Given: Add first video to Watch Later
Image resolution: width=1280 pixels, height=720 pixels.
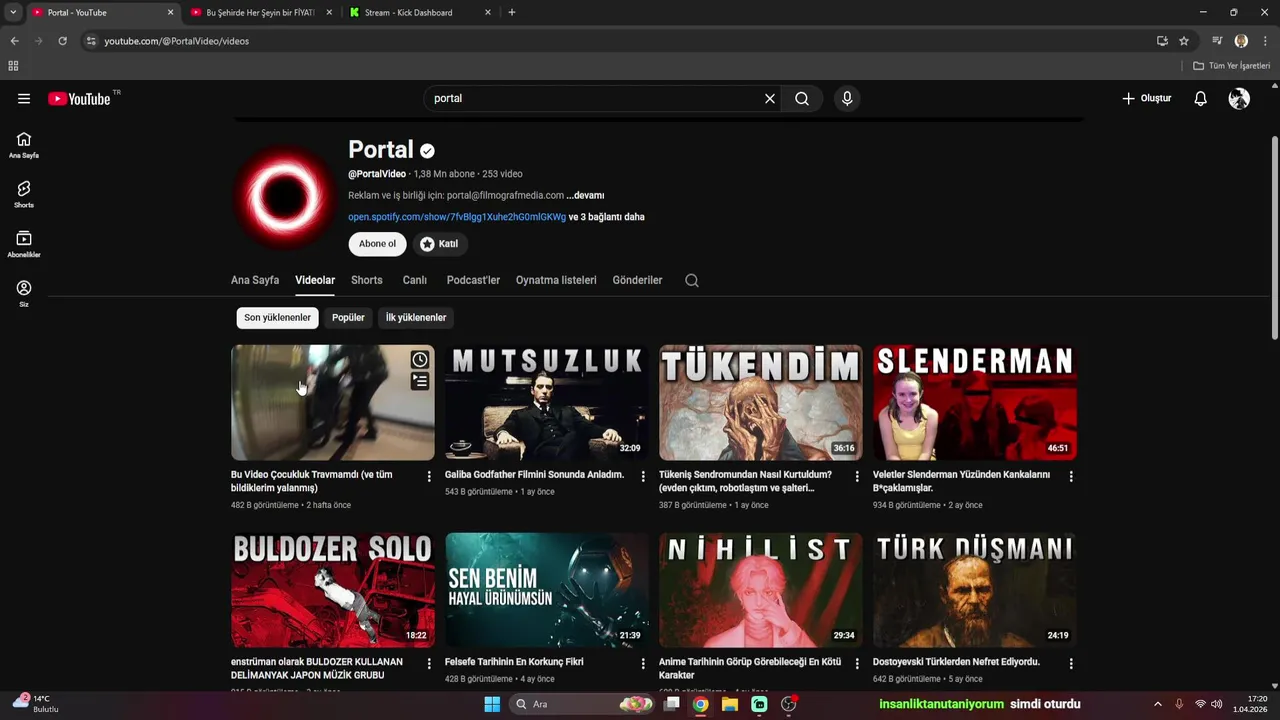Looking at the screenshot, I should click(420, 359).
